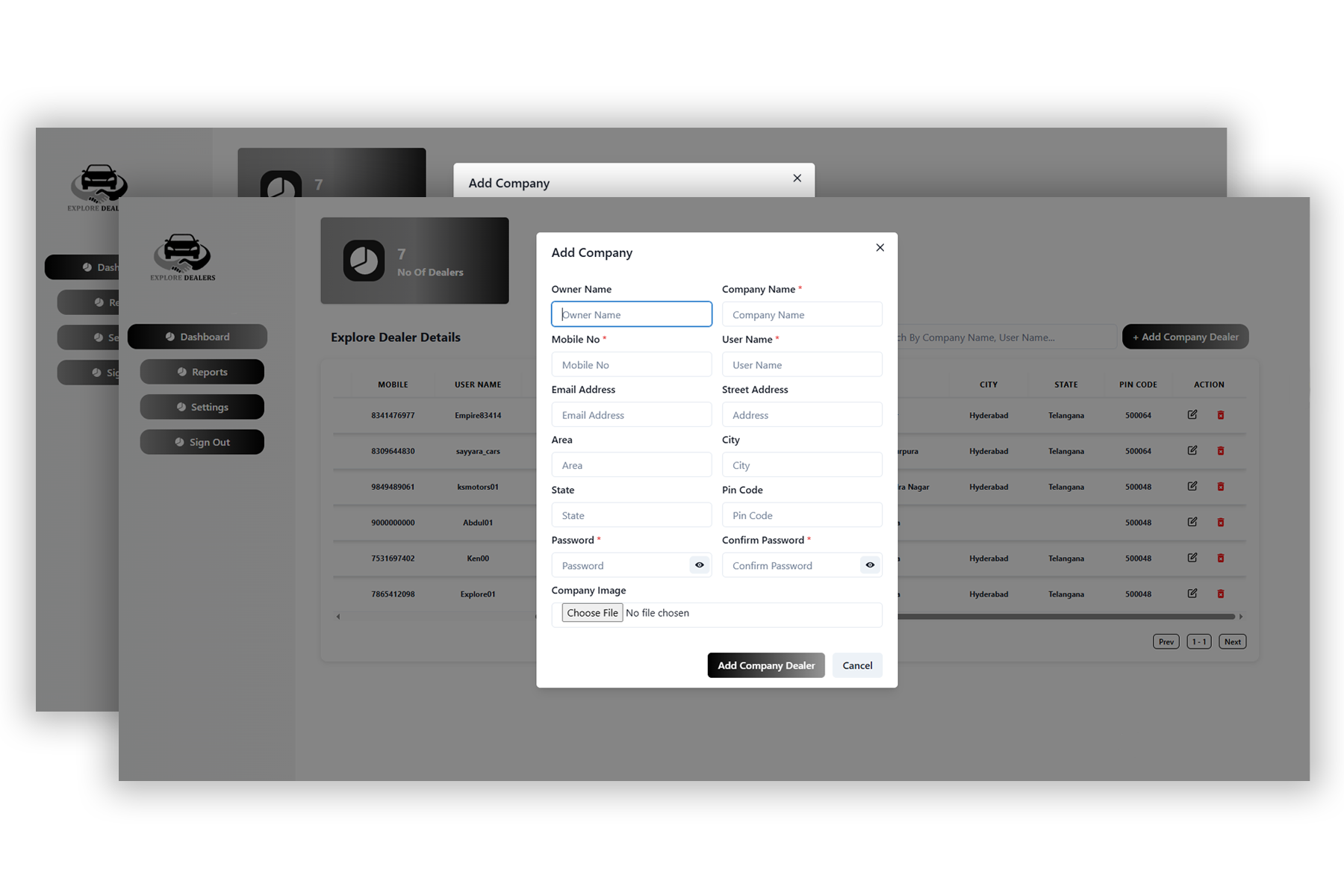Focus the Company Name input field
1344x896 pixels.
point(802,314)
